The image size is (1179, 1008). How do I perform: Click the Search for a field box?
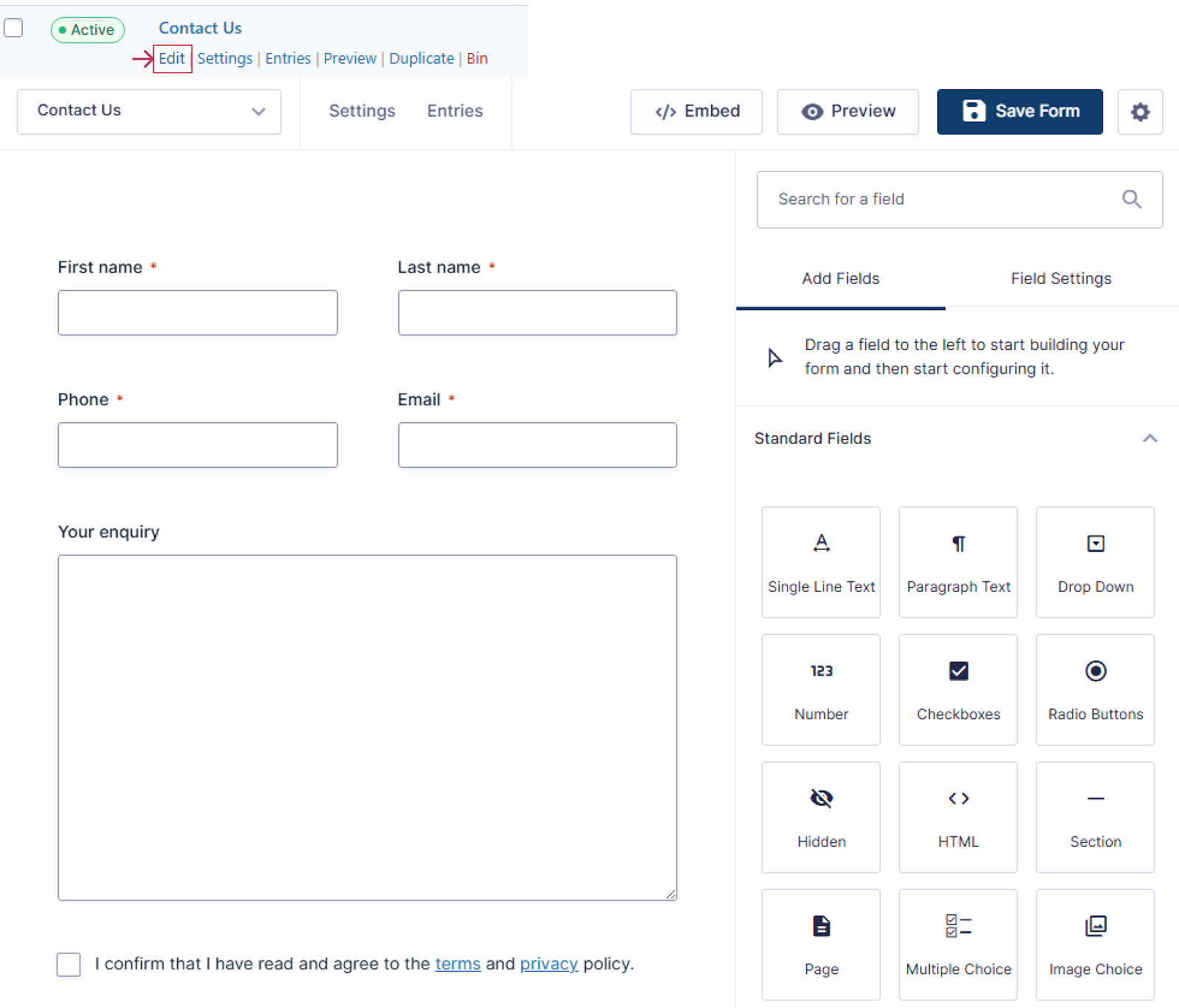959,200
